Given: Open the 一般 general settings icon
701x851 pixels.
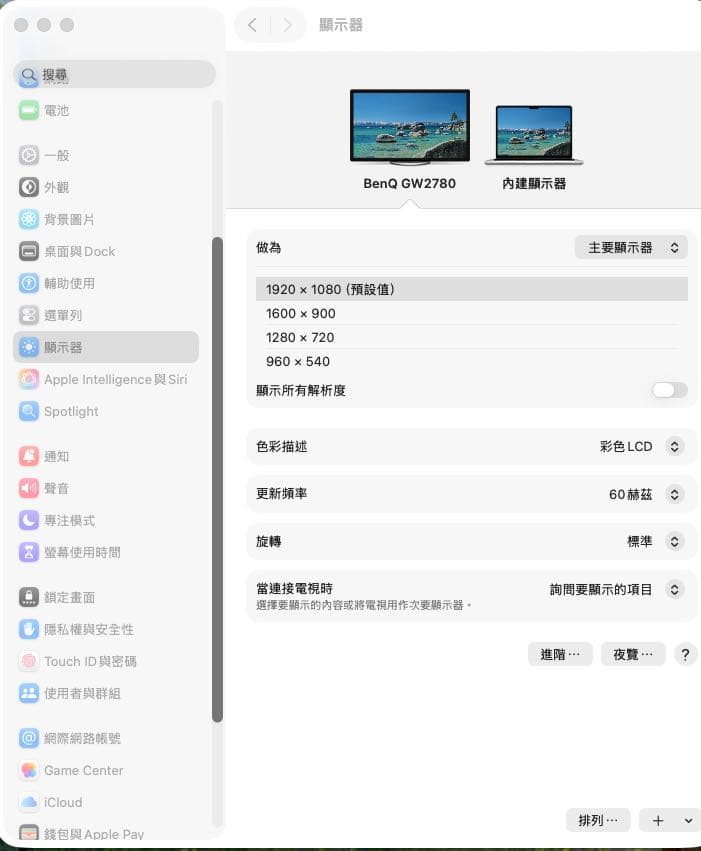Looking at the screenshot, I should click(29, 155).
